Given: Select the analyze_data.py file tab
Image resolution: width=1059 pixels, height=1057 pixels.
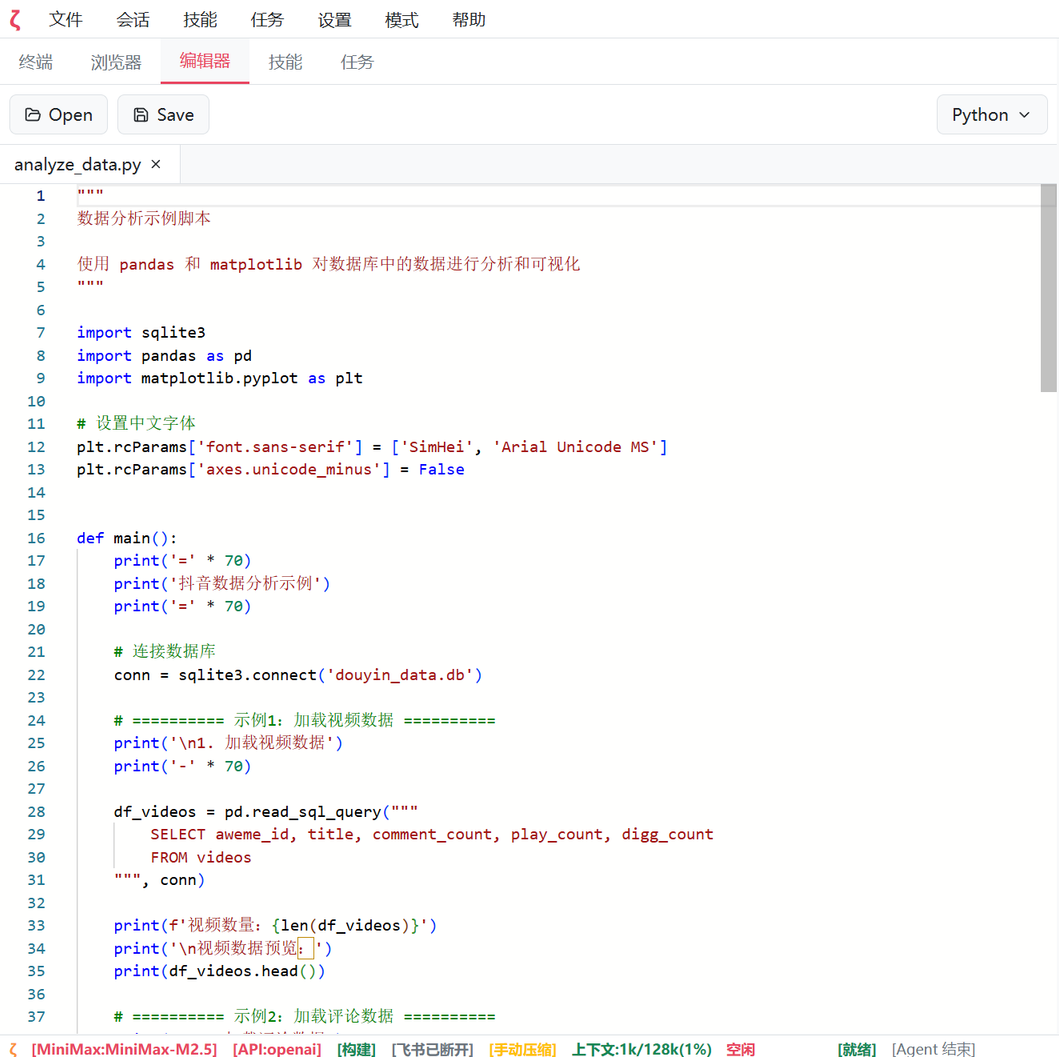Looking at the screenshot, I should pos(77,164).
